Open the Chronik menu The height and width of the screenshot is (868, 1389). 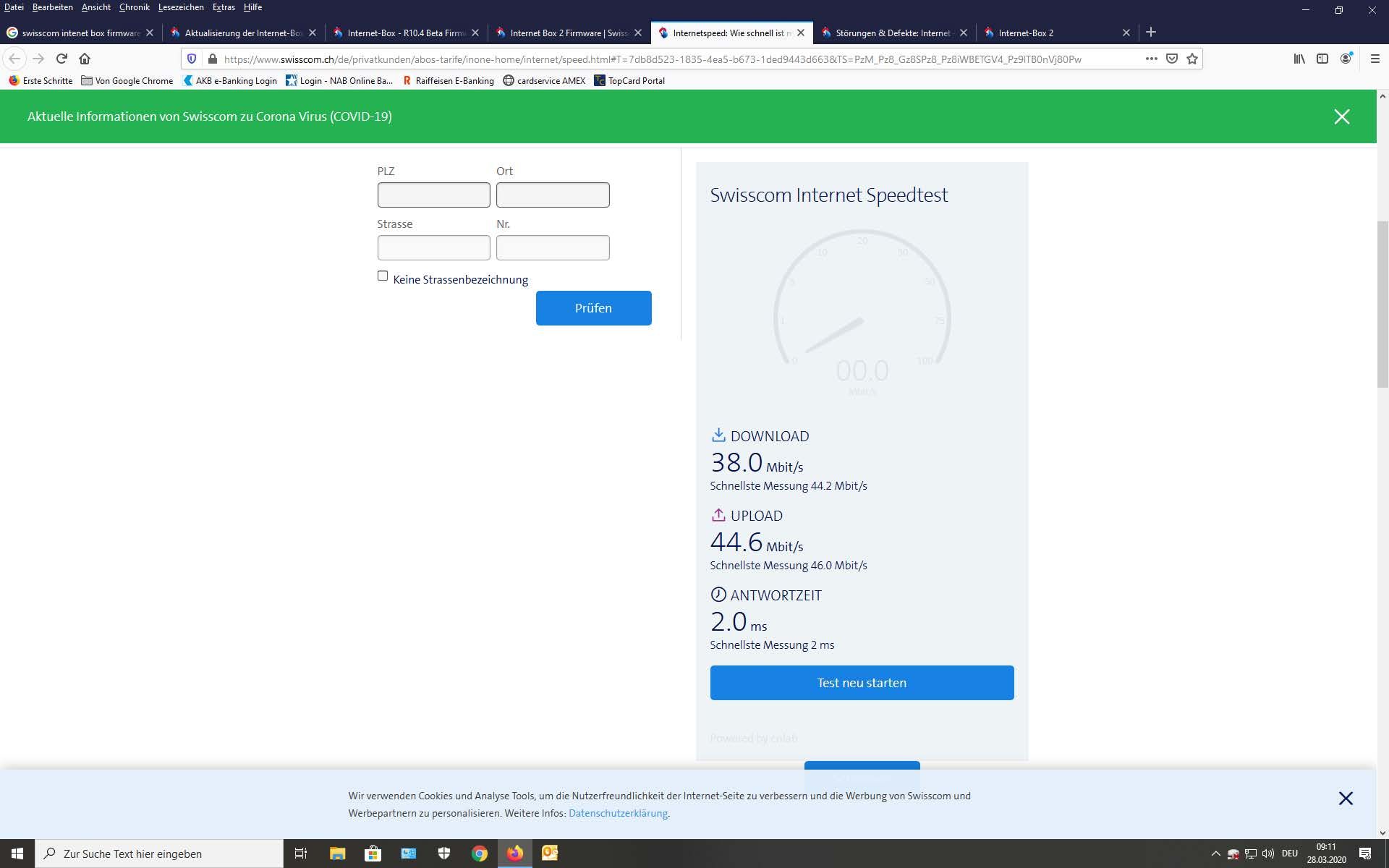(135, 7)
